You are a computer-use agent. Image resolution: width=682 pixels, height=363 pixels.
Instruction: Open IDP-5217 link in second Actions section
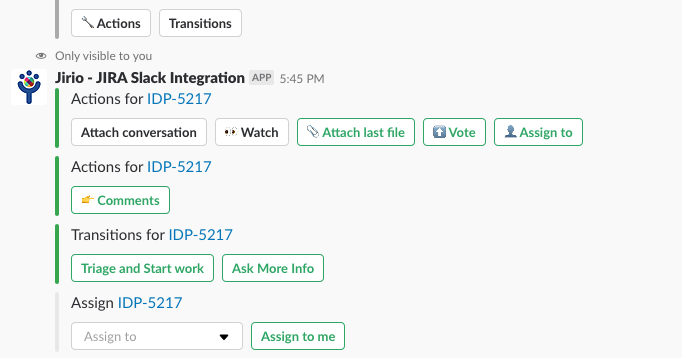[179, 167]
